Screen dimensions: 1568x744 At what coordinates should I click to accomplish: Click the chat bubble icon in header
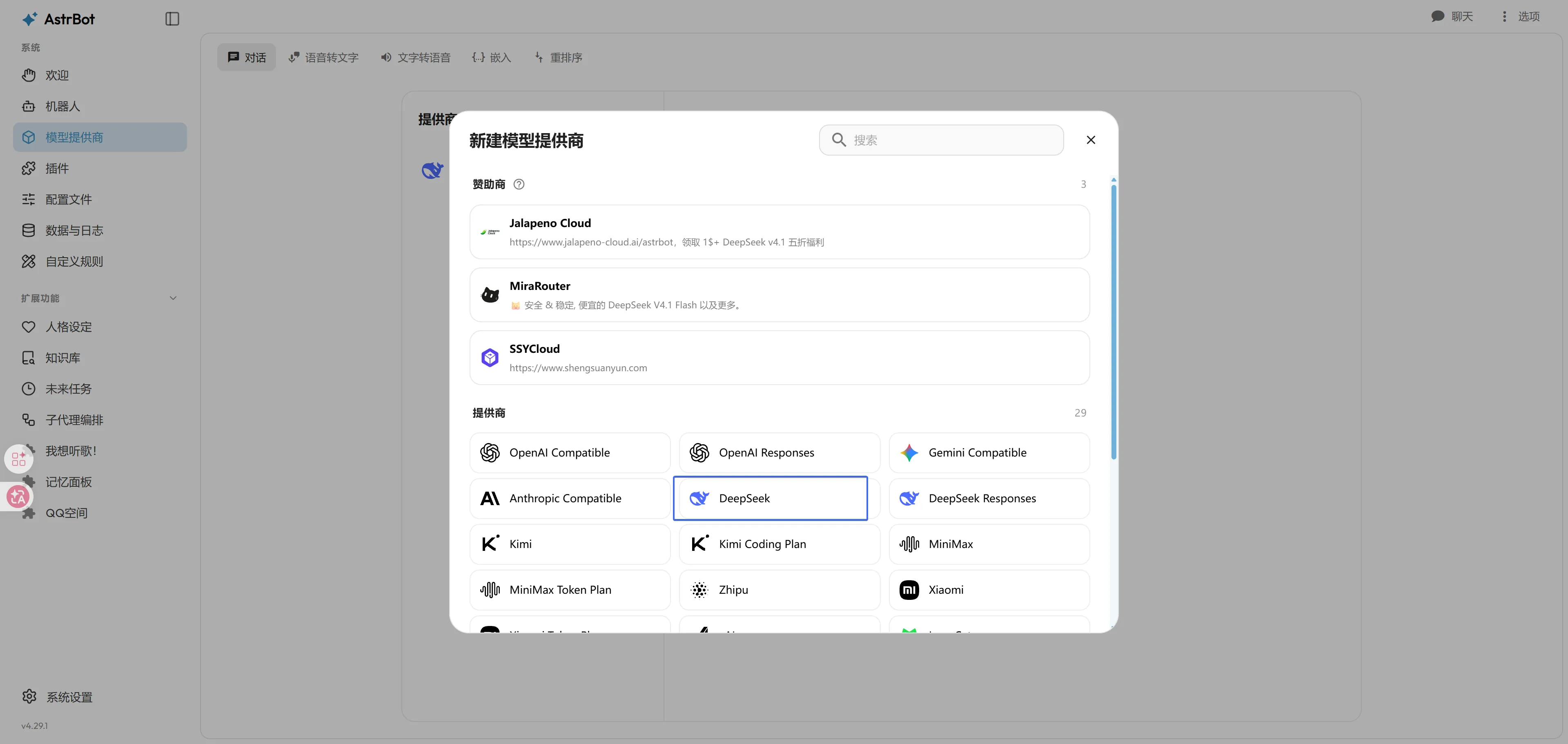[1438, 16]
